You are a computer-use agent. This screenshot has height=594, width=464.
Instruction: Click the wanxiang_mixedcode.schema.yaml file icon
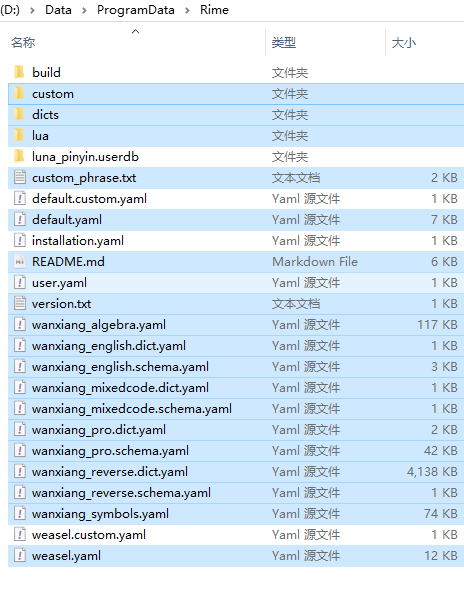20,408
